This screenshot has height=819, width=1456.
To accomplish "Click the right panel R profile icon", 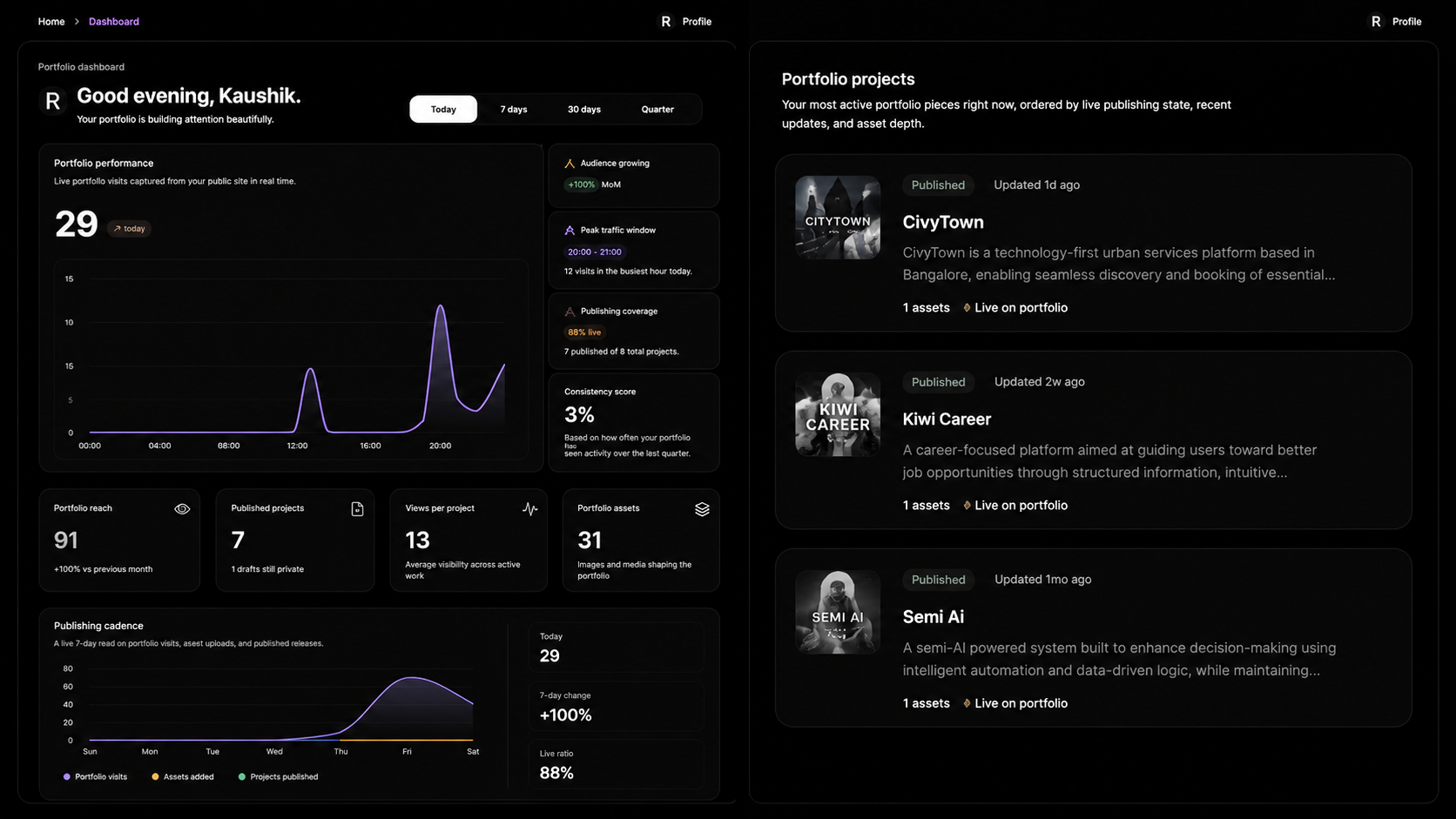I will tap(1376, 22).
